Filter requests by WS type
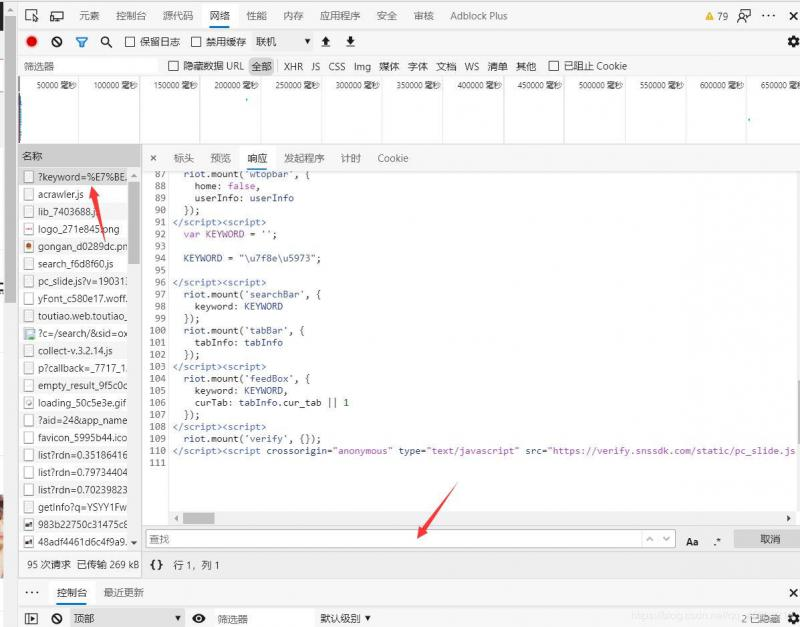800x627 pixels. (x=472, y=66)
